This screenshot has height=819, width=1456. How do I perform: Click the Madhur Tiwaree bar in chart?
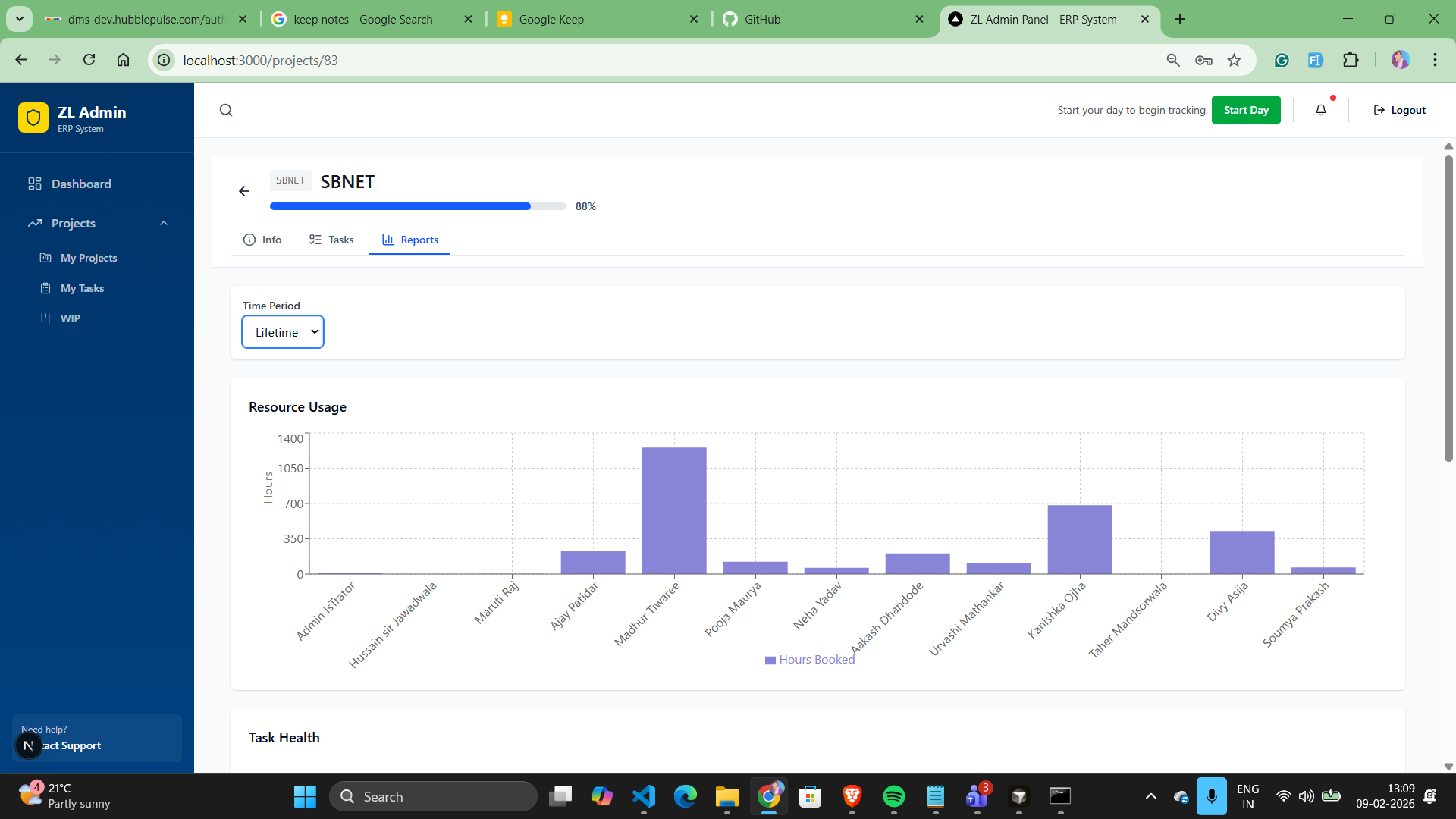click(674, 510)
